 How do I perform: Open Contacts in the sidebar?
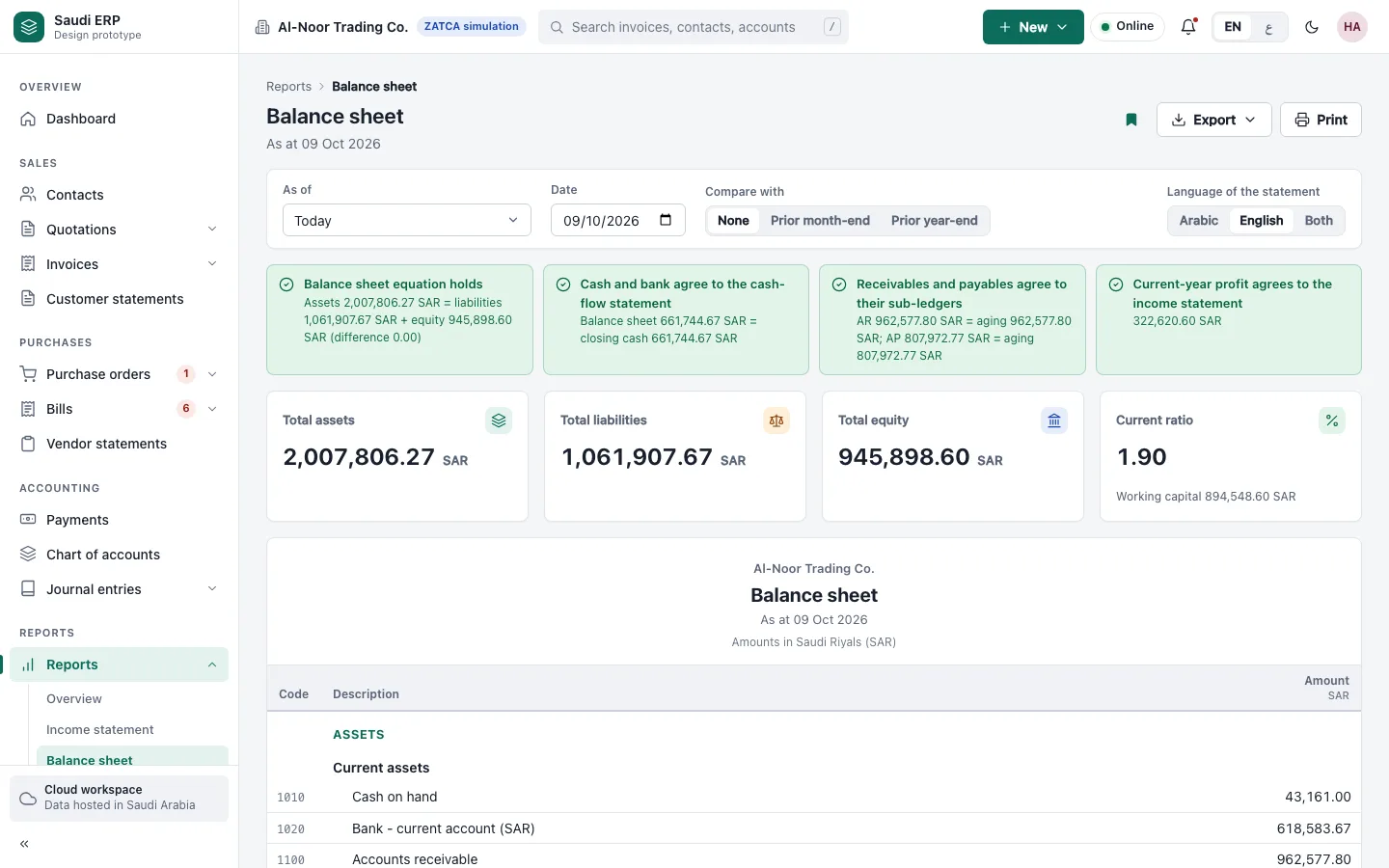(119, 195)
